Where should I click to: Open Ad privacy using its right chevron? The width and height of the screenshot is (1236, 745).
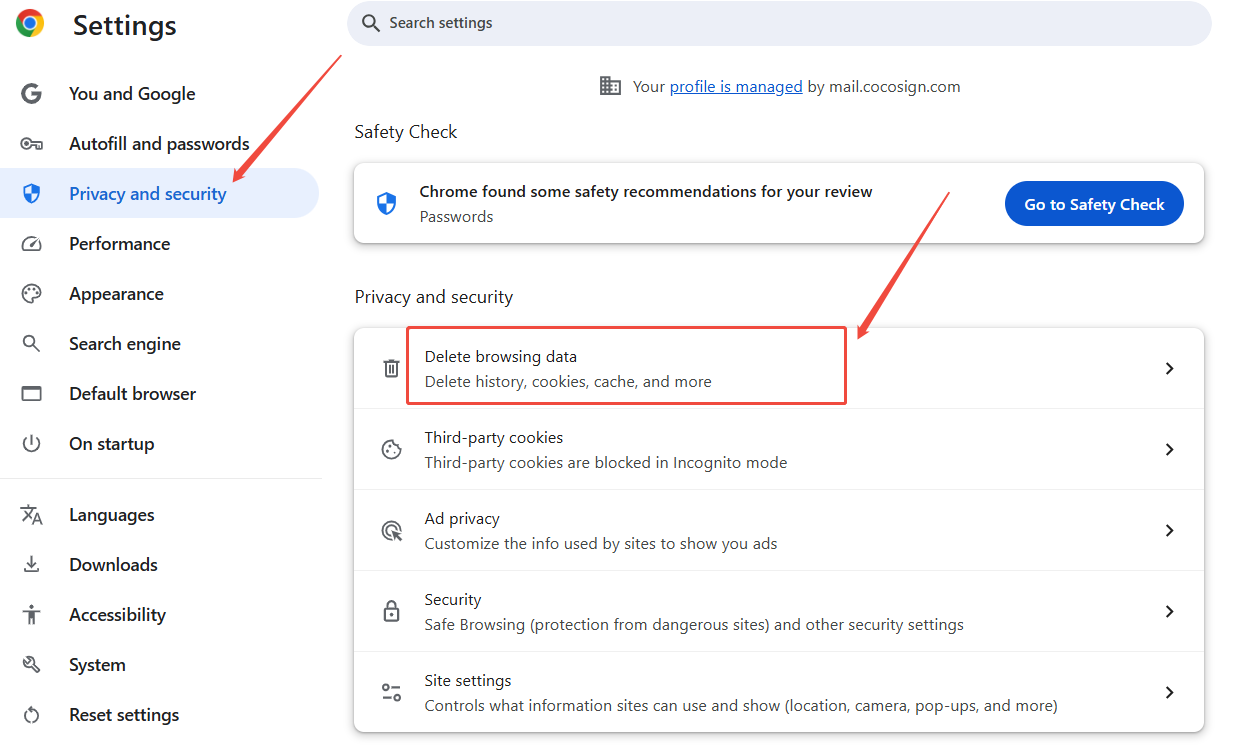pos(1169,530)
